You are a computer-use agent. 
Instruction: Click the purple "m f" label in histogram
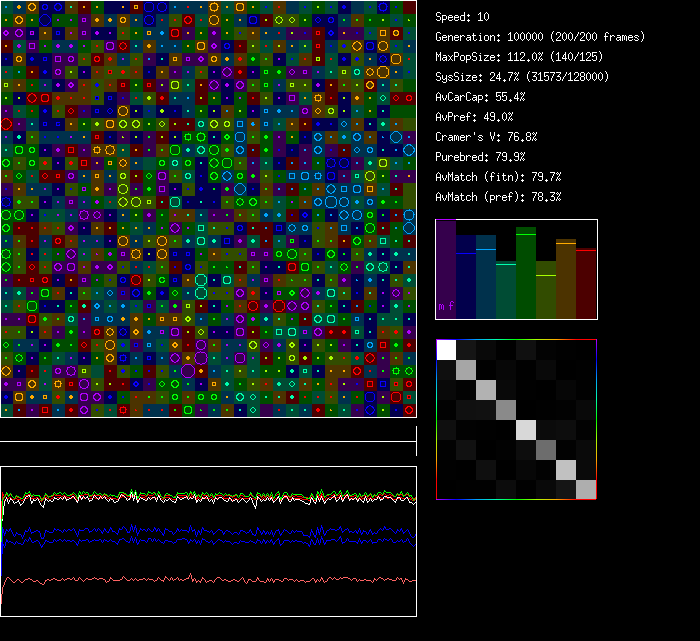tap(446, 306)
